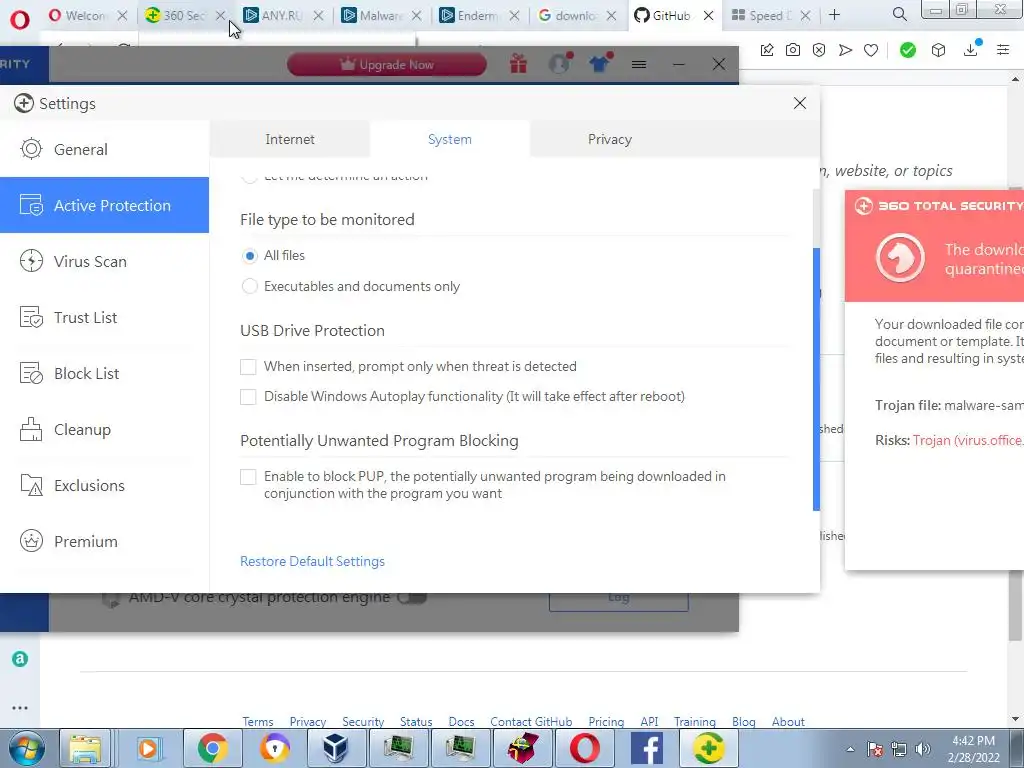Click Restore Default Settings link
The width and height of the screenshot is (1024, 768).
click(312, 562)
